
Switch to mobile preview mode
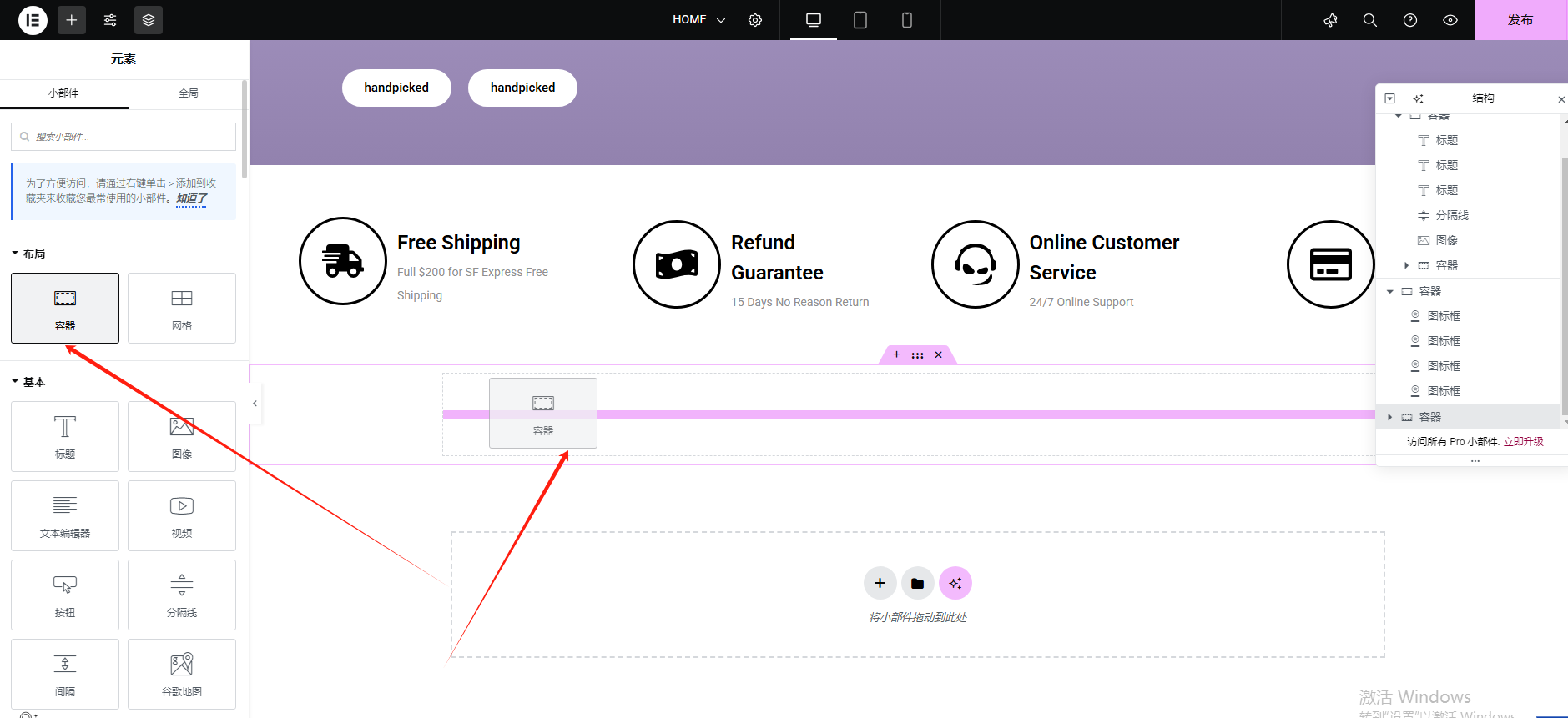click(907, 20)
